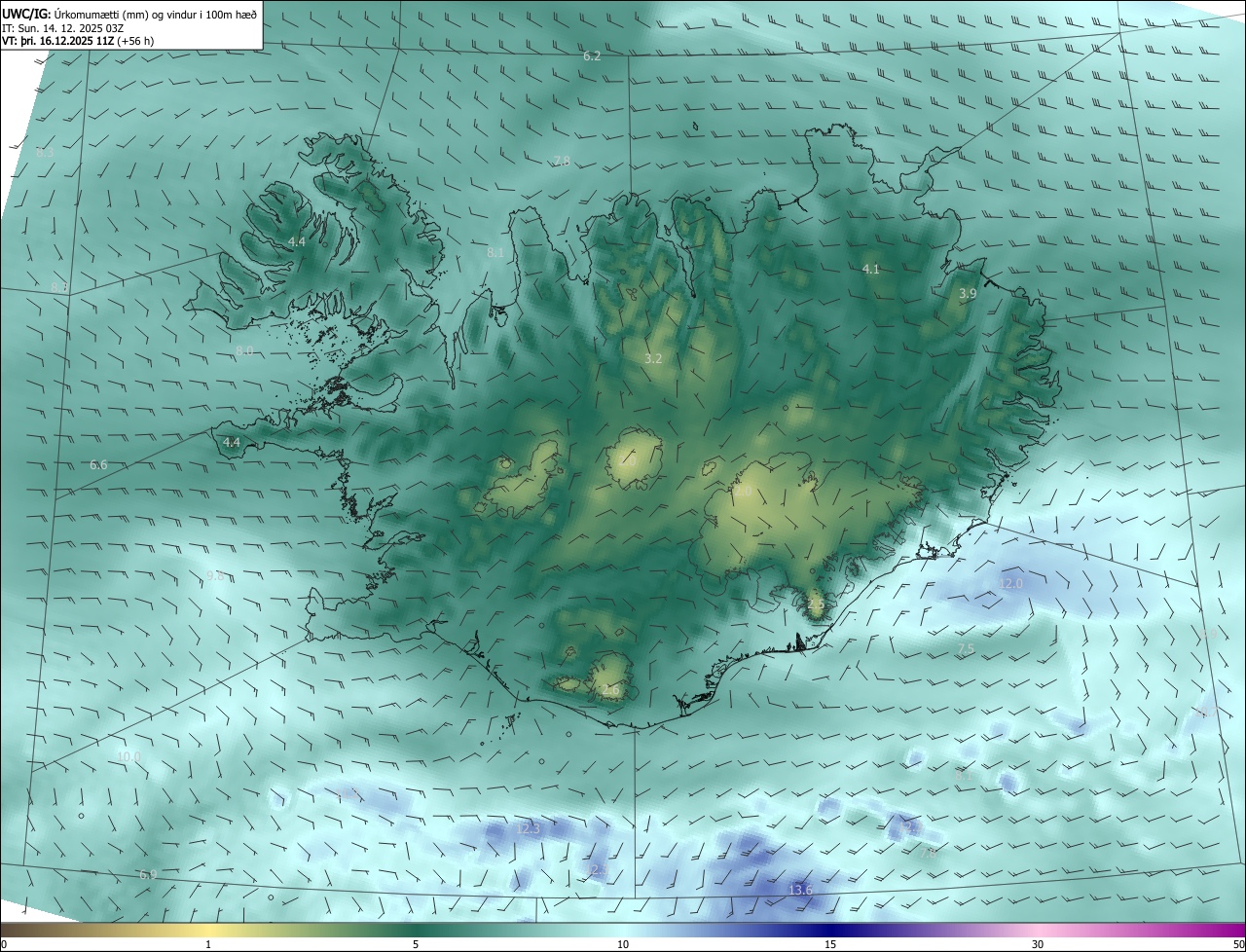
Task: Click the valid time 'VT: þri. 16.12.2025 11Z' line
Action: [x=78, y=41]
